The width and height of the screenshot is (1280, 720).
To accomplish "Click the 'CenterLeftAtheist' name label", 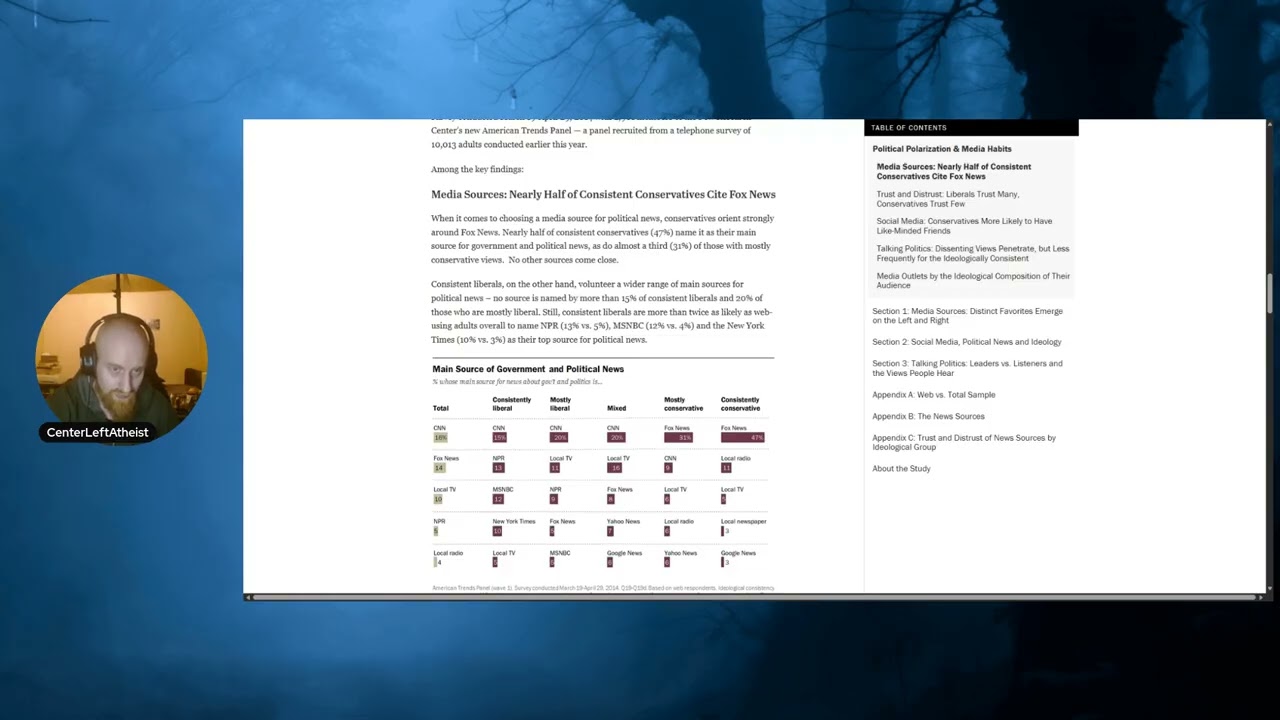I will [x=97, y=432].
